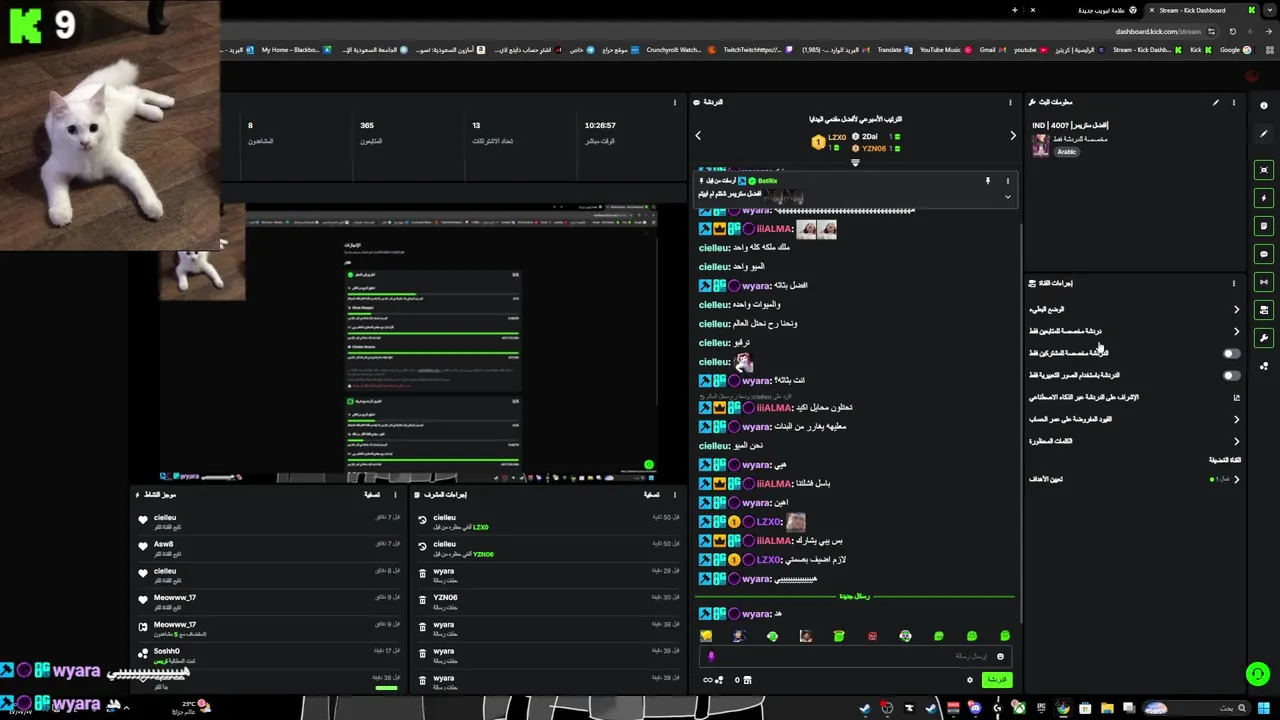Viewport: 1280px width, 720px height.
Task: Click the pencil icon in right sidebar
Action: pos(1264,133)
